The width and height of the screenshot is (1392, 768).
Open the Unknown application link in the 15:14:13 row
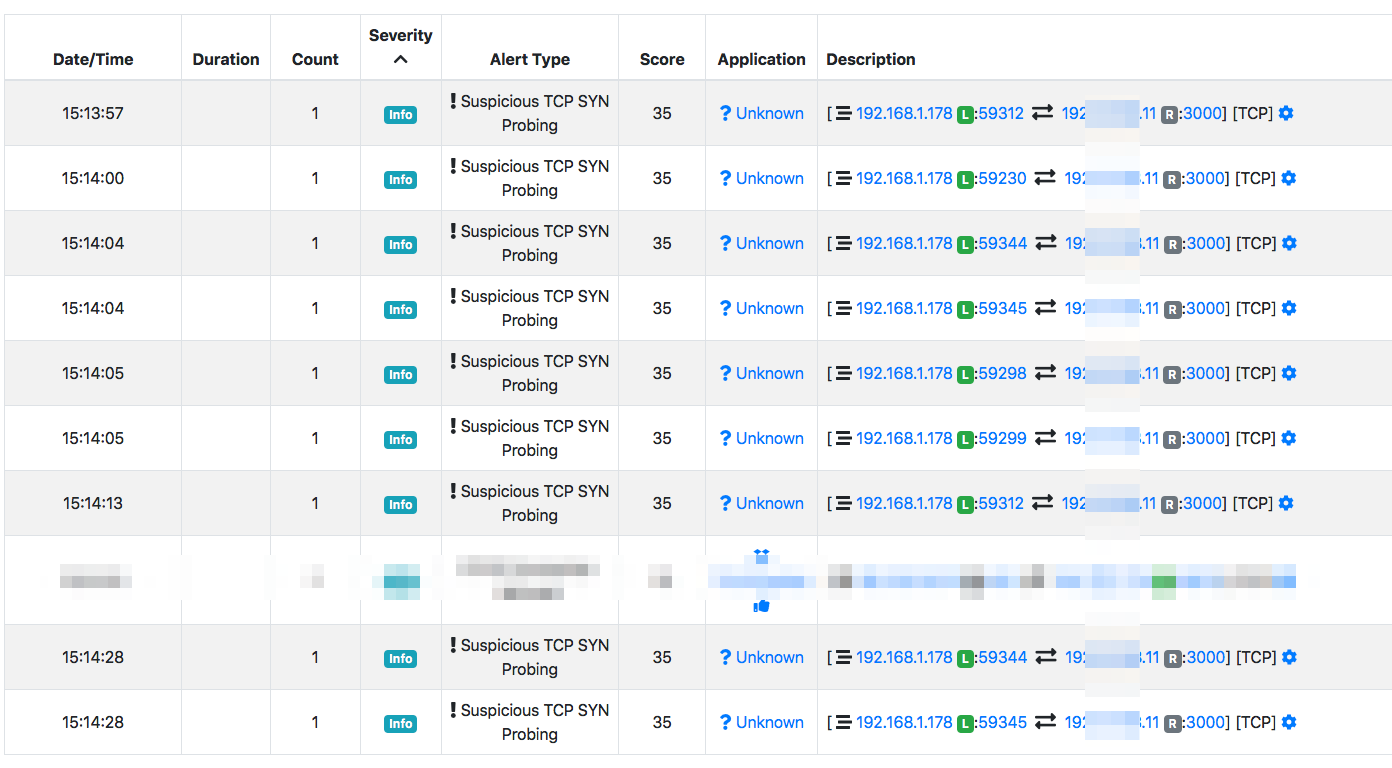[770, 503]
